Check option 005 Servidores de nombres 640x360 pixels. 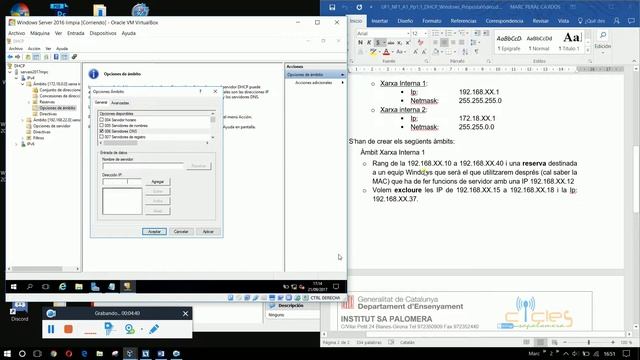pyautogui.click(x=102, y=126)
